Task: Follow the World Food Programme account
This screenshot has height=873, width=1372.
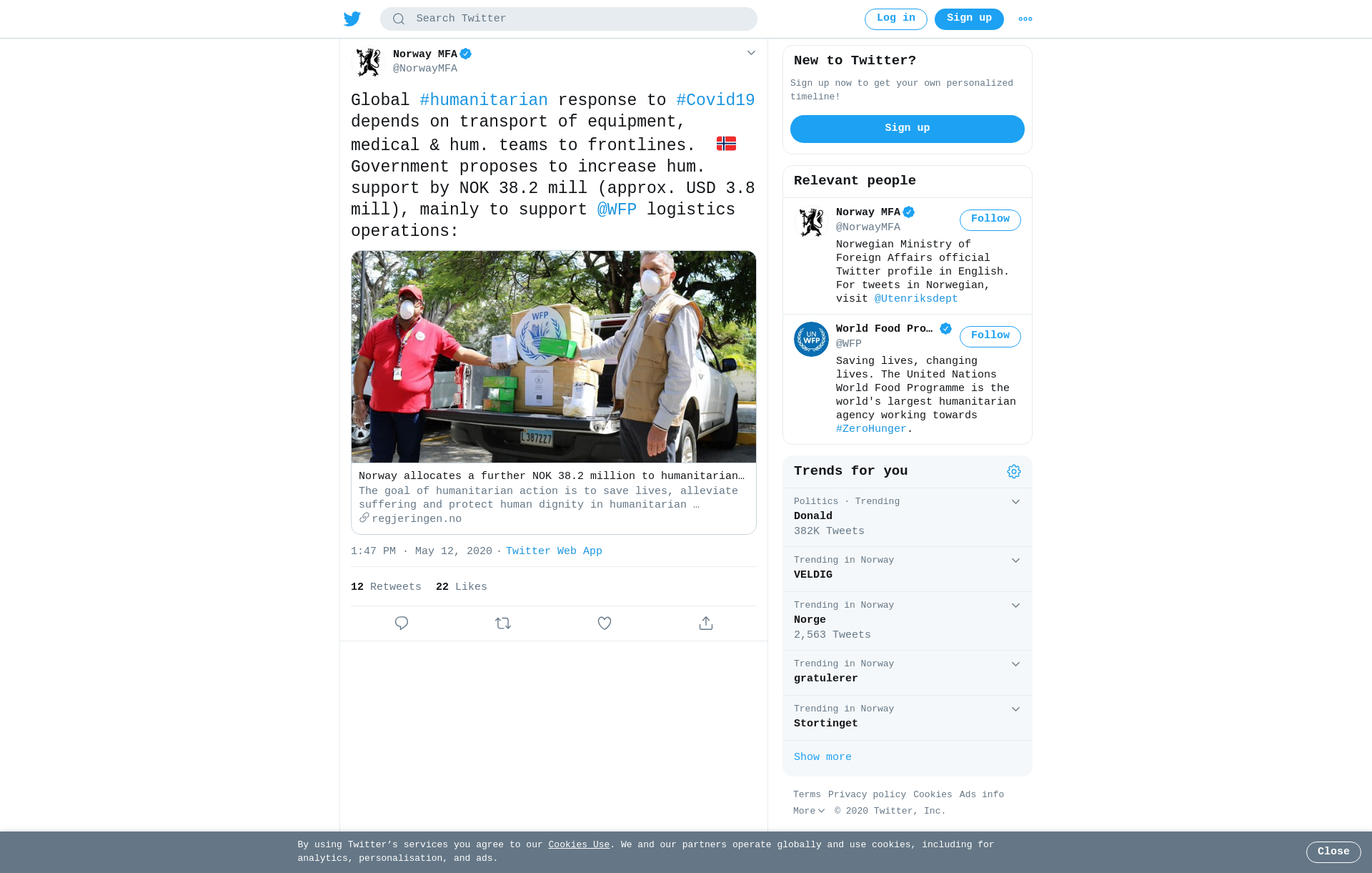Action: 990,336
